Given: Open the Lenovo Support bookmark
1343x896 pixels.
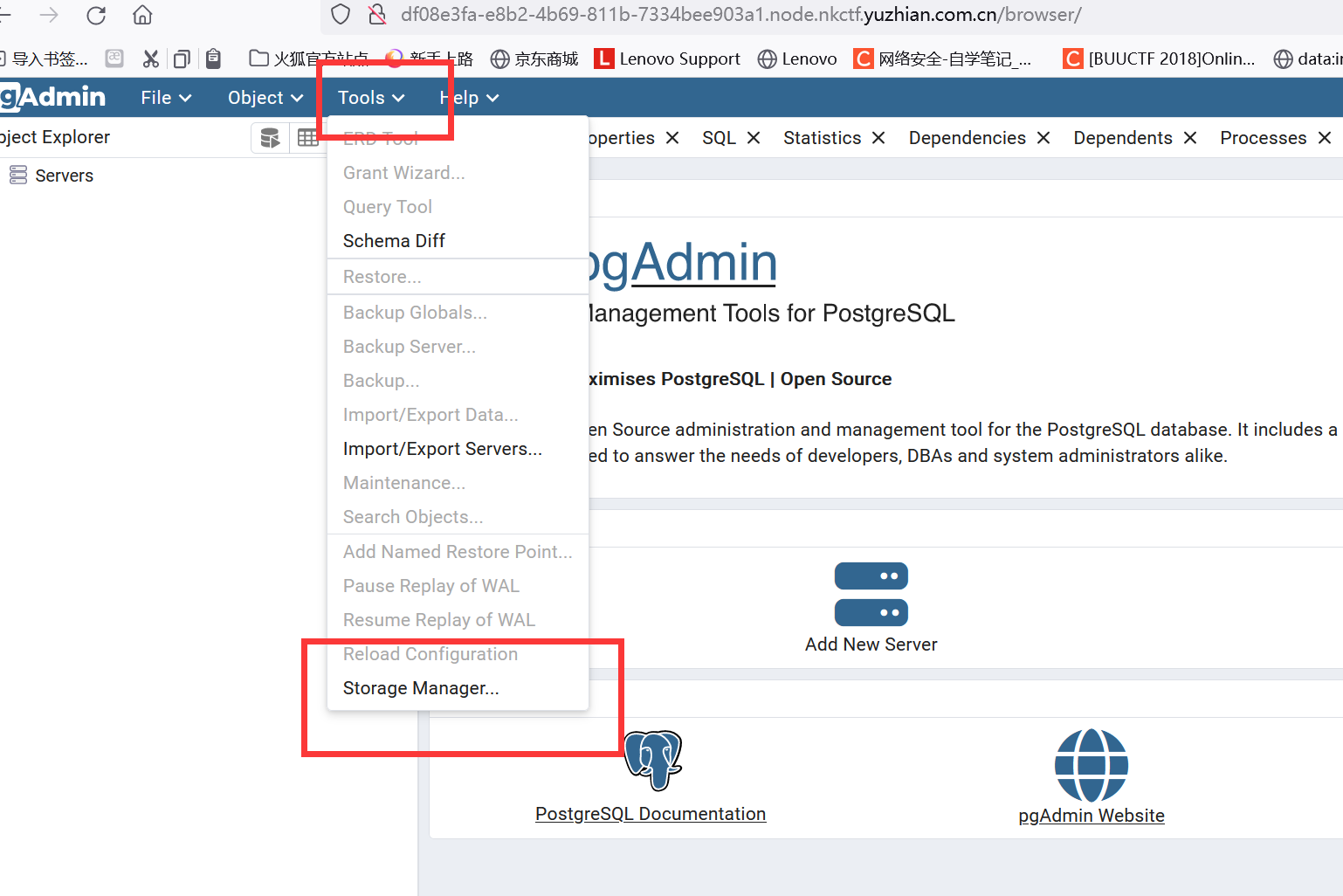Looking at the screenshot, I should click(667, 59).
